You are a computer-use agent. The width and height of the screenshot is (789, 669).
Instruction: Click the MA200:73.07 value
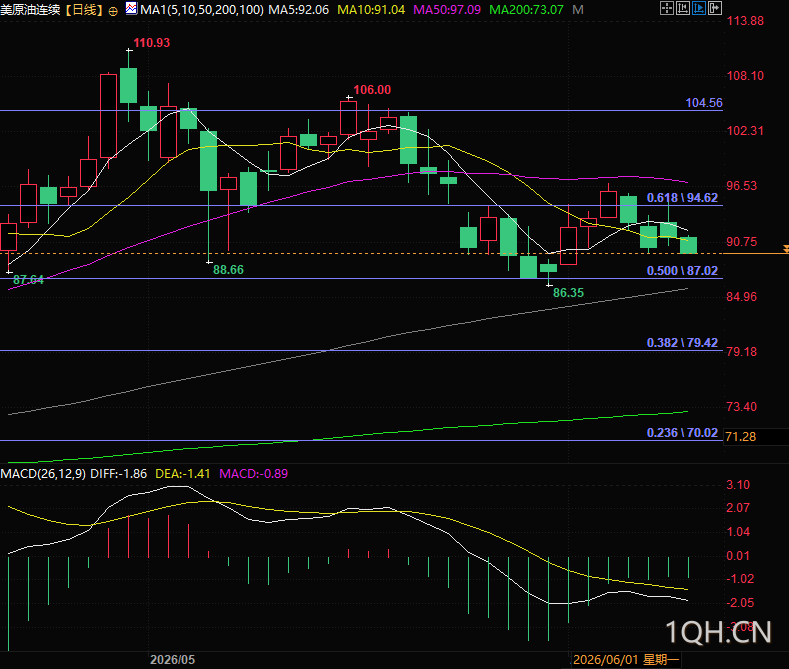click(x=526, y=10)
